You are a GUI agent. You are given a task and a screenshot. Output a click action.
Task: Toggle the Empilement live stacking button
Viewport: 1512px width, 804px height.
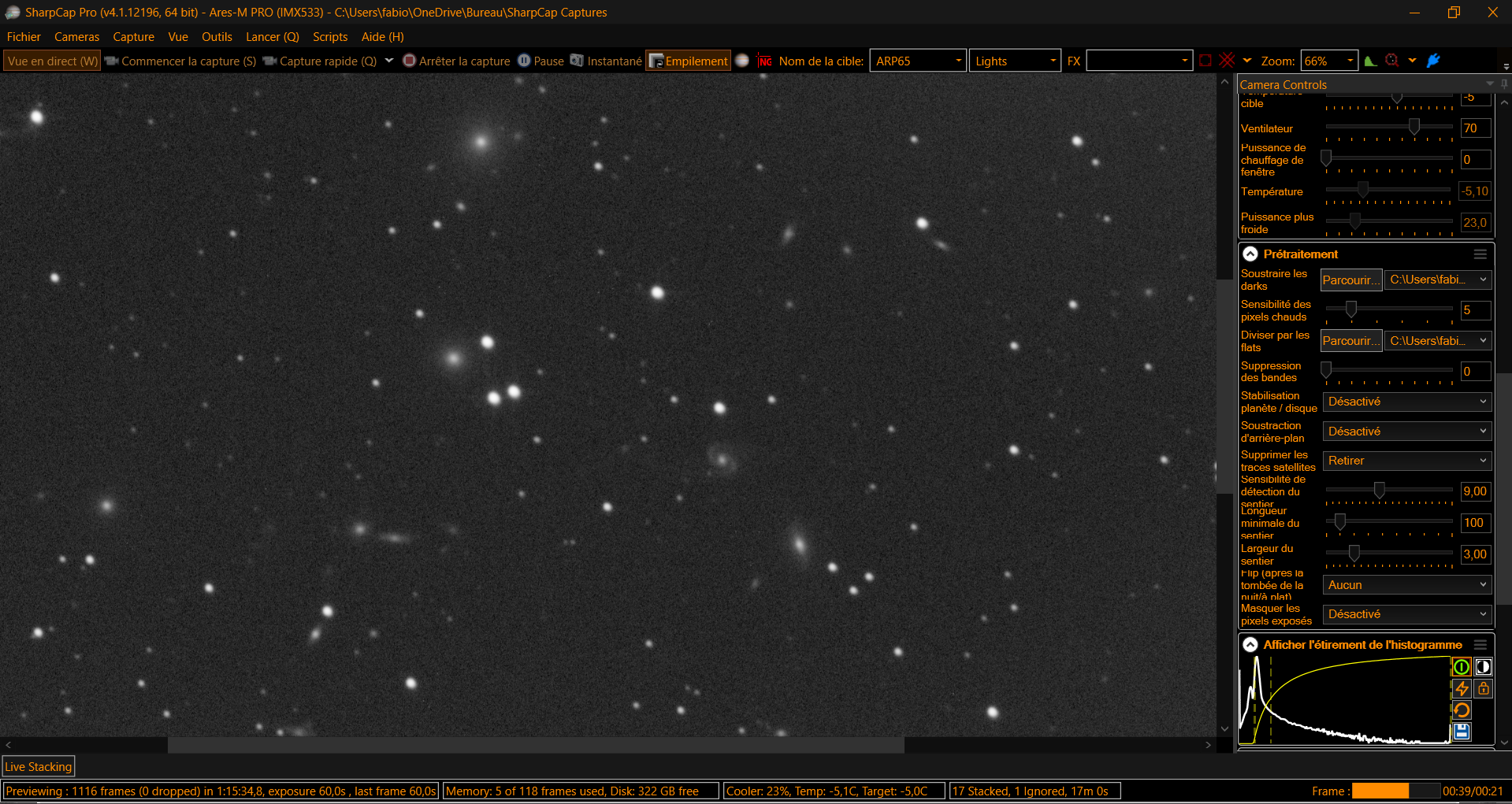(x=689, y=61)
